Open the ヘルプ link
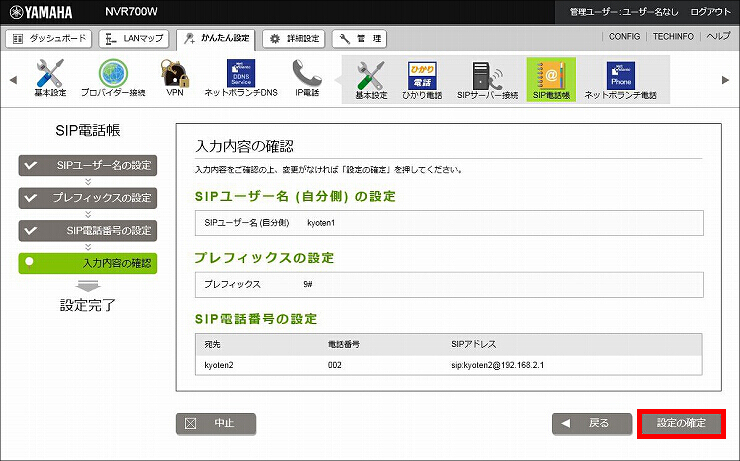The image size is (740, 461). (x=718, y=36)
